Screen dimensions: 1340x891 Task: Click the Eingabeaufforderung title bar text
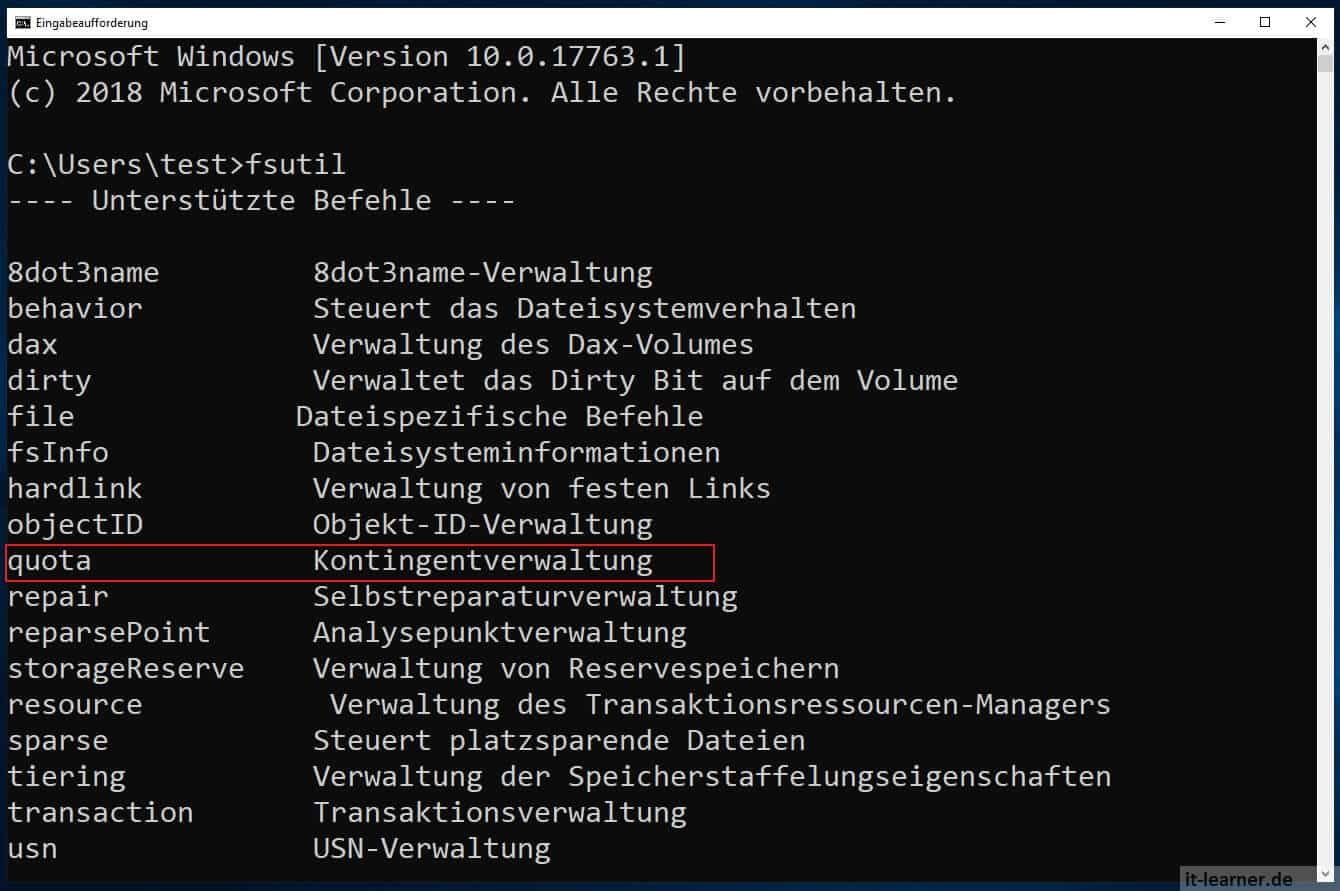point(91,22)
